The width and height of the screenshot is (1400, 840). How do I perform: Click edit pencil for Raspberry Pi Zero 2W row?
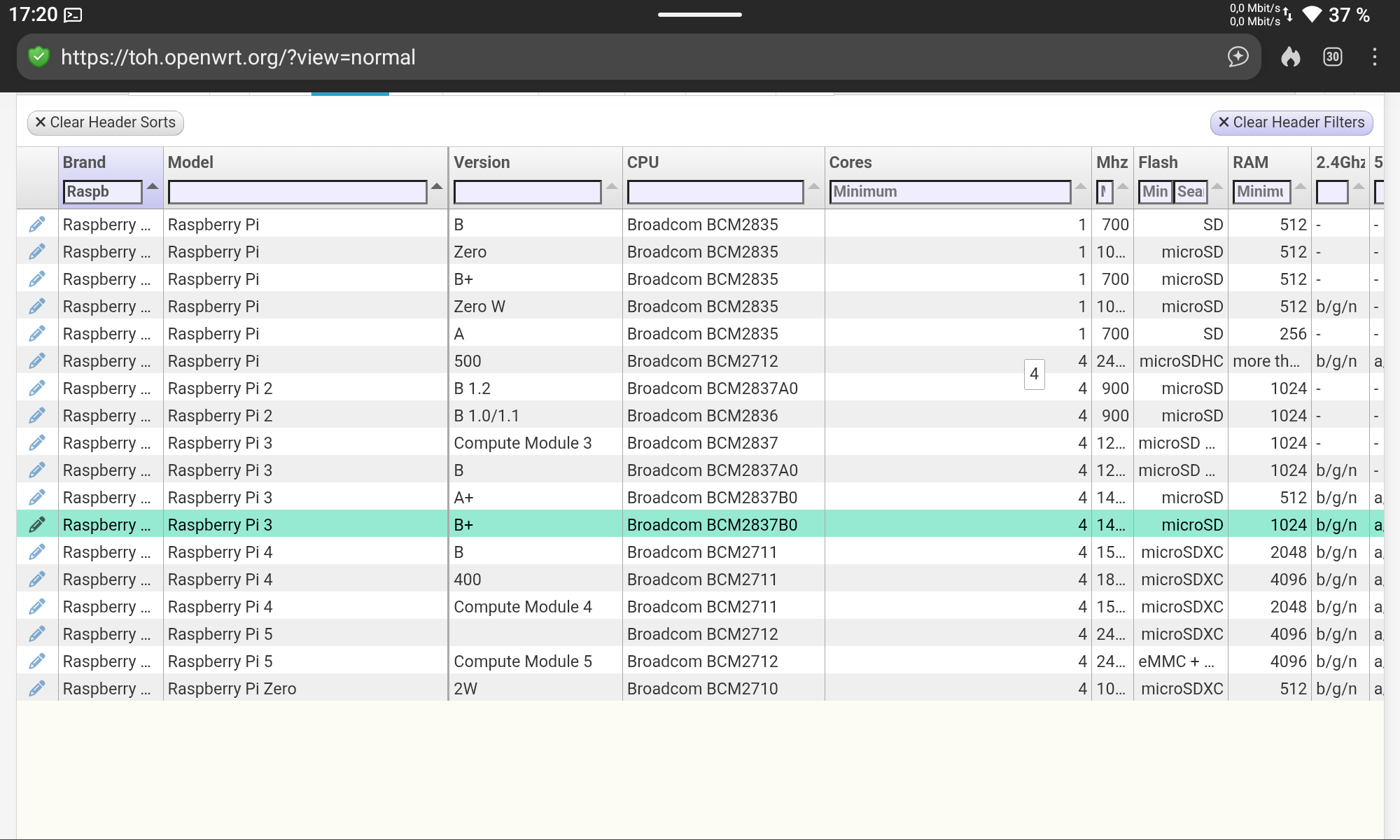tap(37, 688)
